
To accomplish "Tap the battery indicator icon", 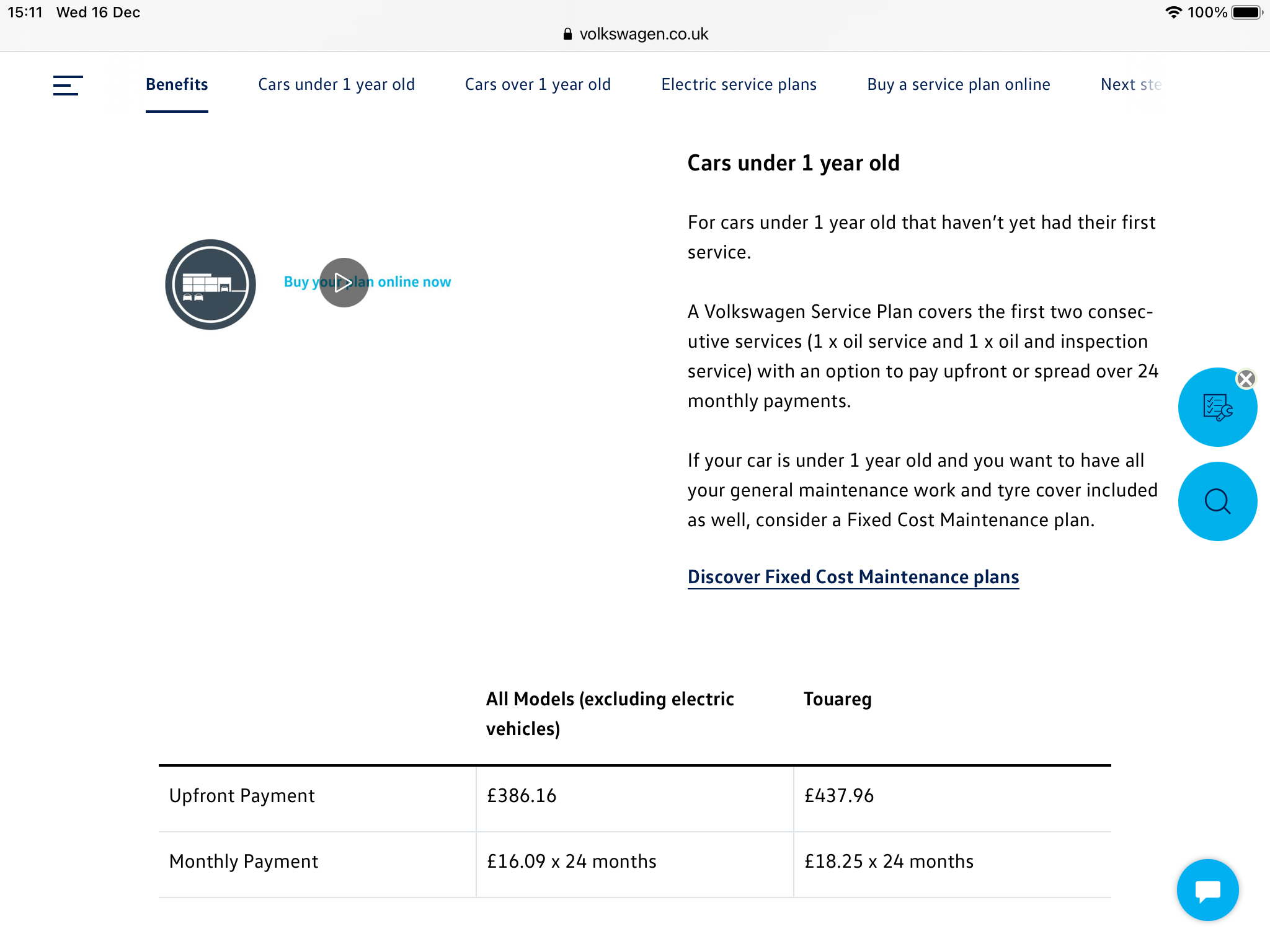I will coord(1247,12).
